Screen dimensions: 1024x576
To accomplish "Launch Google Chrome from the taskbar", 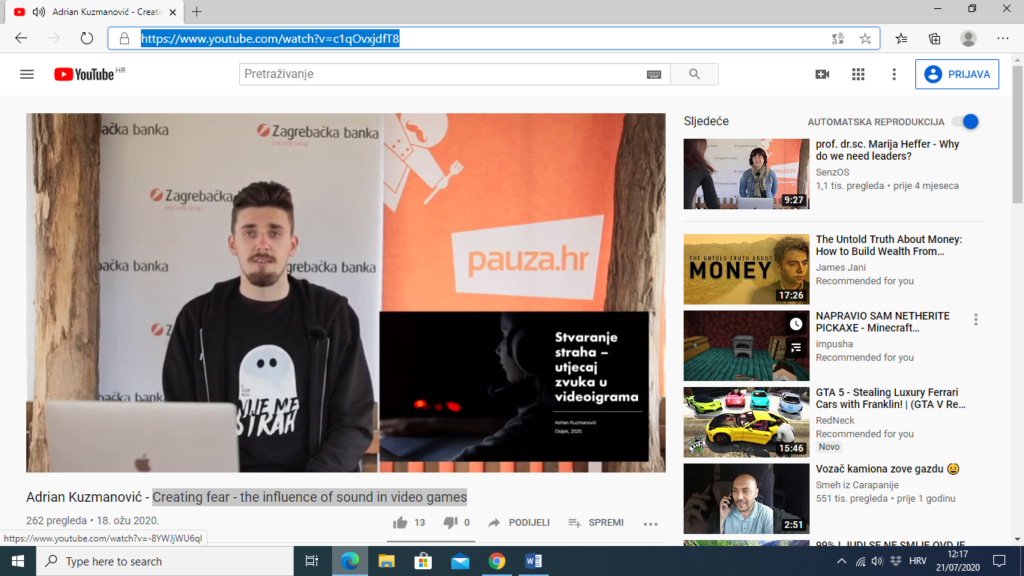I will pos(496,561).
